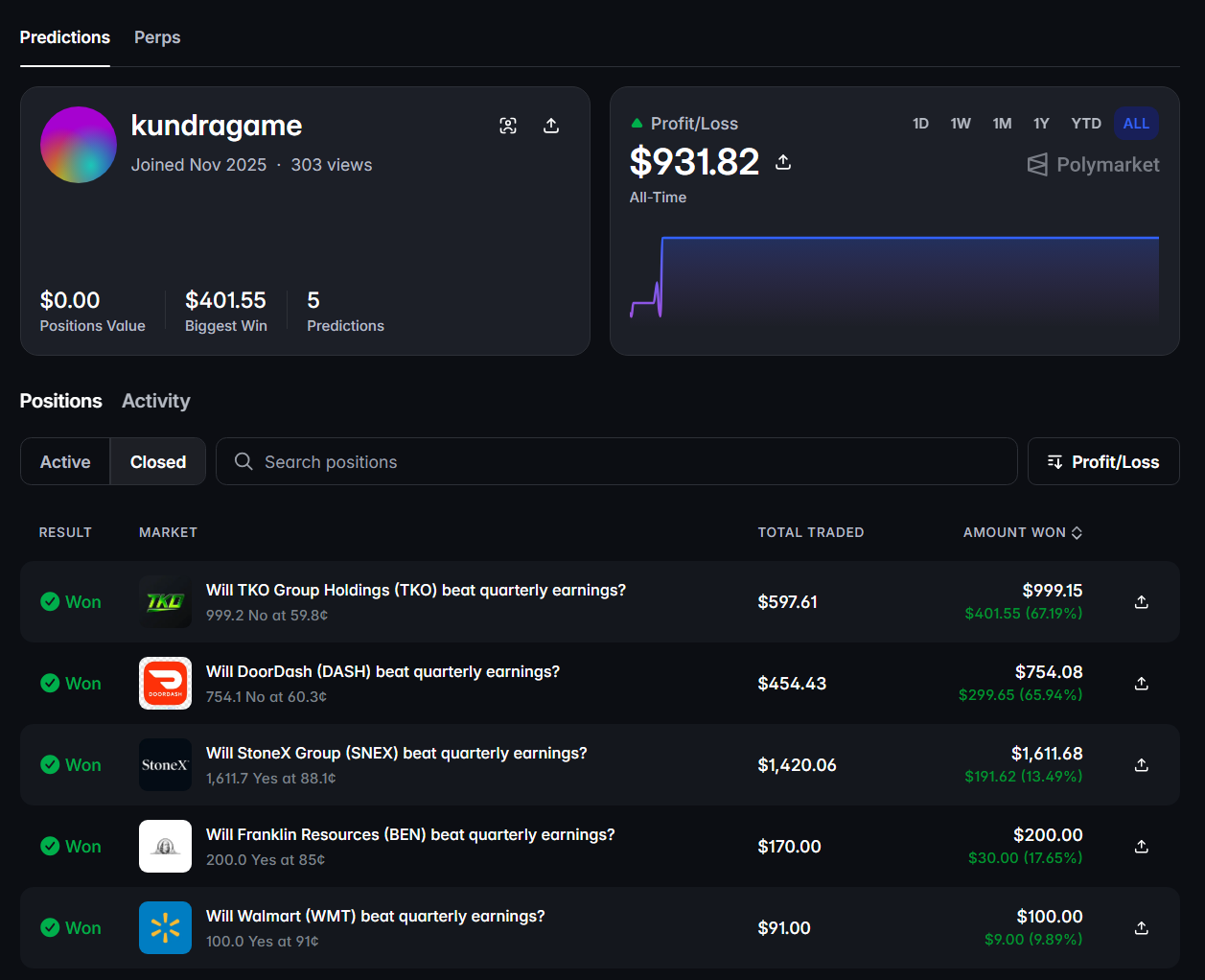Open the TKO Group Holdings earnings market
The height and width of the screenshot is (980, 1205).
[416, 591]
